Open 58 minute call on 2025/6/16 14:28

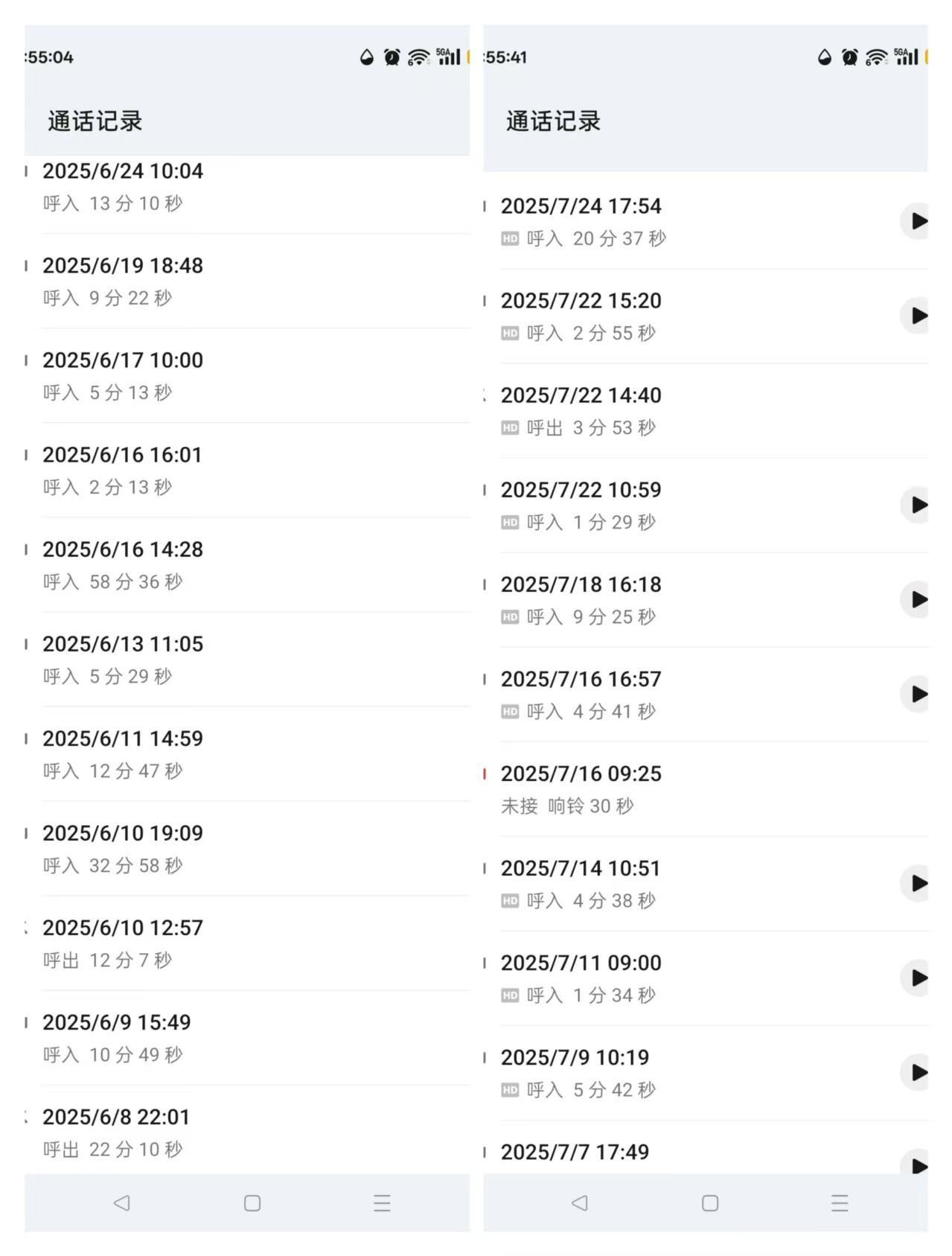[x=247, y=565]
